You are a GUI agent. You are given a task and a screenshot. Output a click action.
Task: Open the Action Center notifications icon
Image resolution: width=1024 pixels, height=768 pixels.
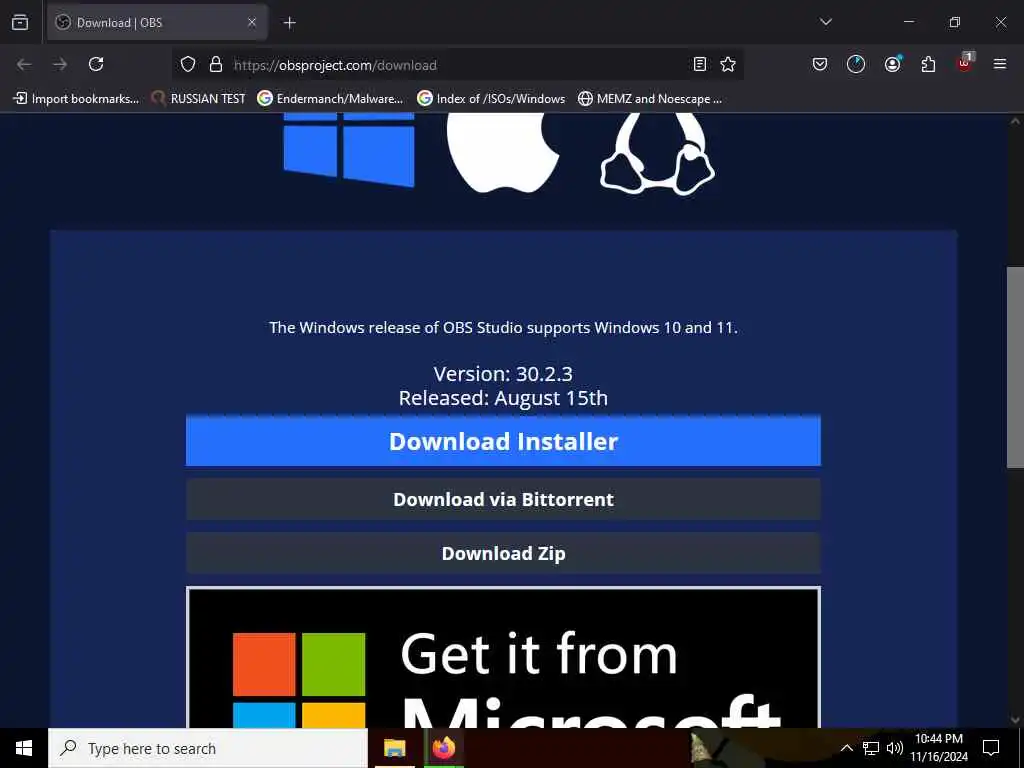pos(991,748)
